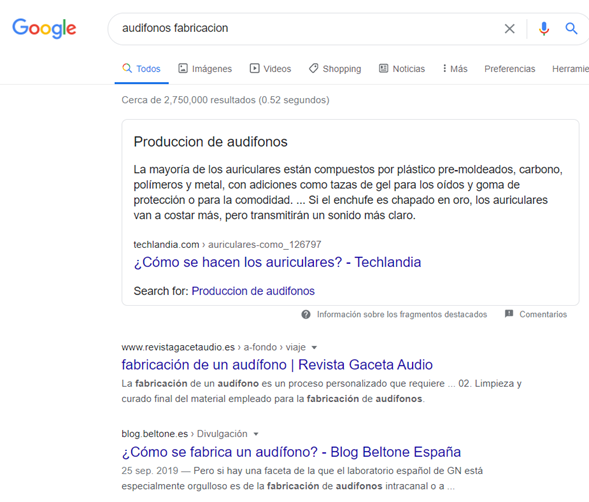Open the Shopping tab
The width and height of the screenshot is (589, 502).
click(335, 69)
